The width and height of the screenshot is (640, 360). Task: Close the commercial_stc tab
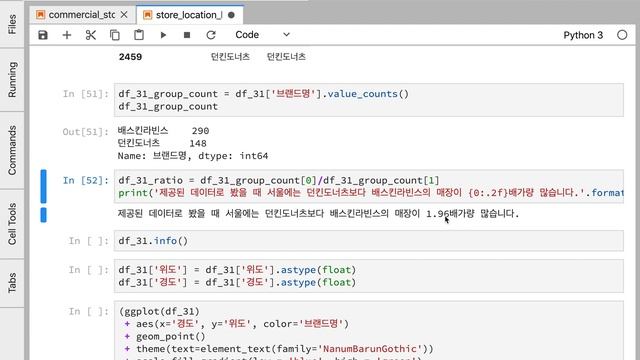point(124,15)
